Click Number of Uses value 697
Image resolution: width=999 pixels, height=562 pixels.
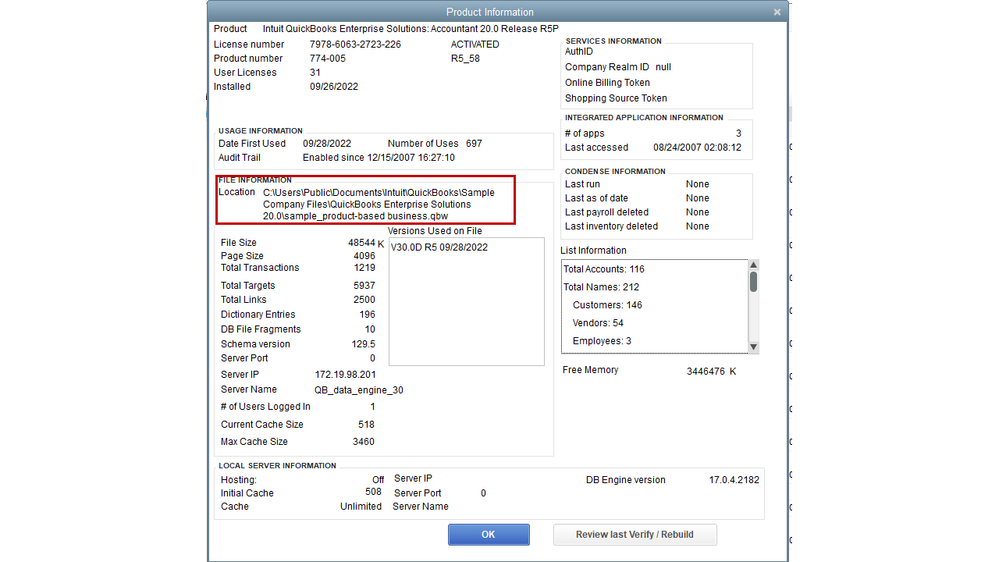coord(474,144)
